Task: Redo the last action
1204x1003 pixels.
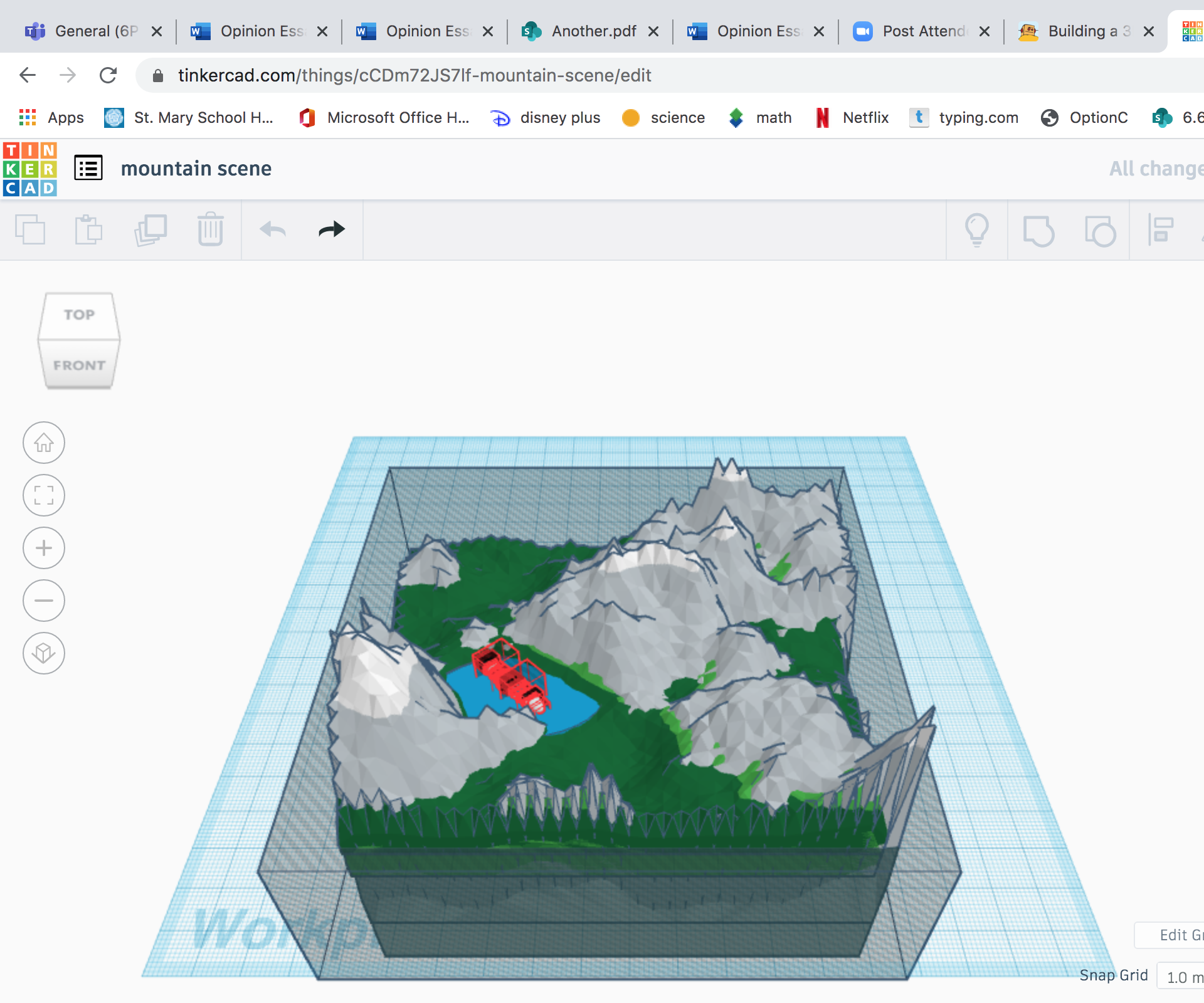Action: click(330, 229)
